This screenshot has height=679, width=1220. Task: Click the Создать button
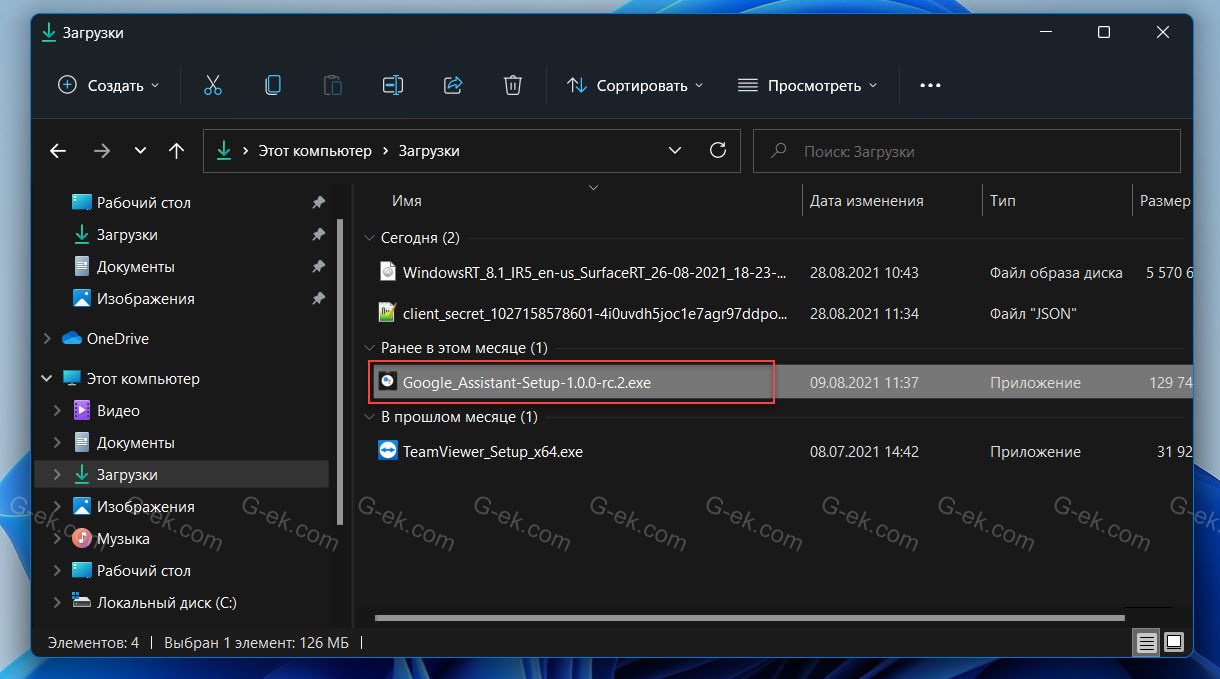click(107, 85)
